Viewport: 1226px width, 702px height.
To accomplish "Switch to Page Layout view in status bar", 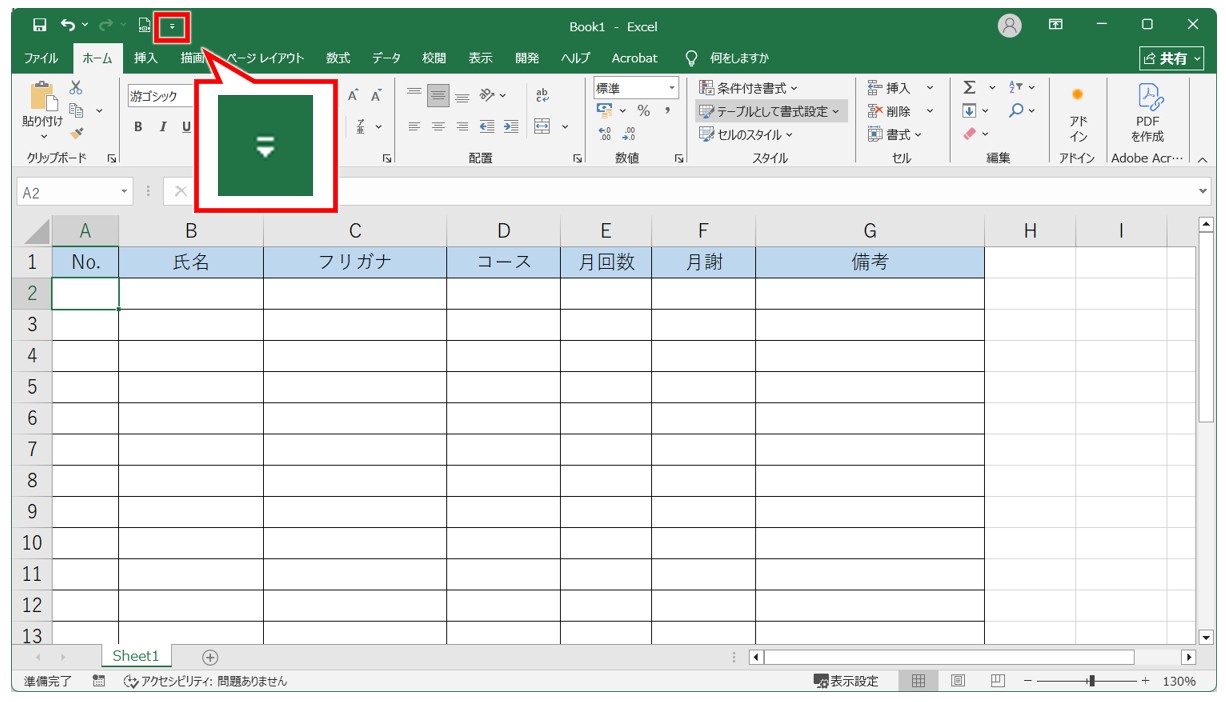I will [958, 681].
